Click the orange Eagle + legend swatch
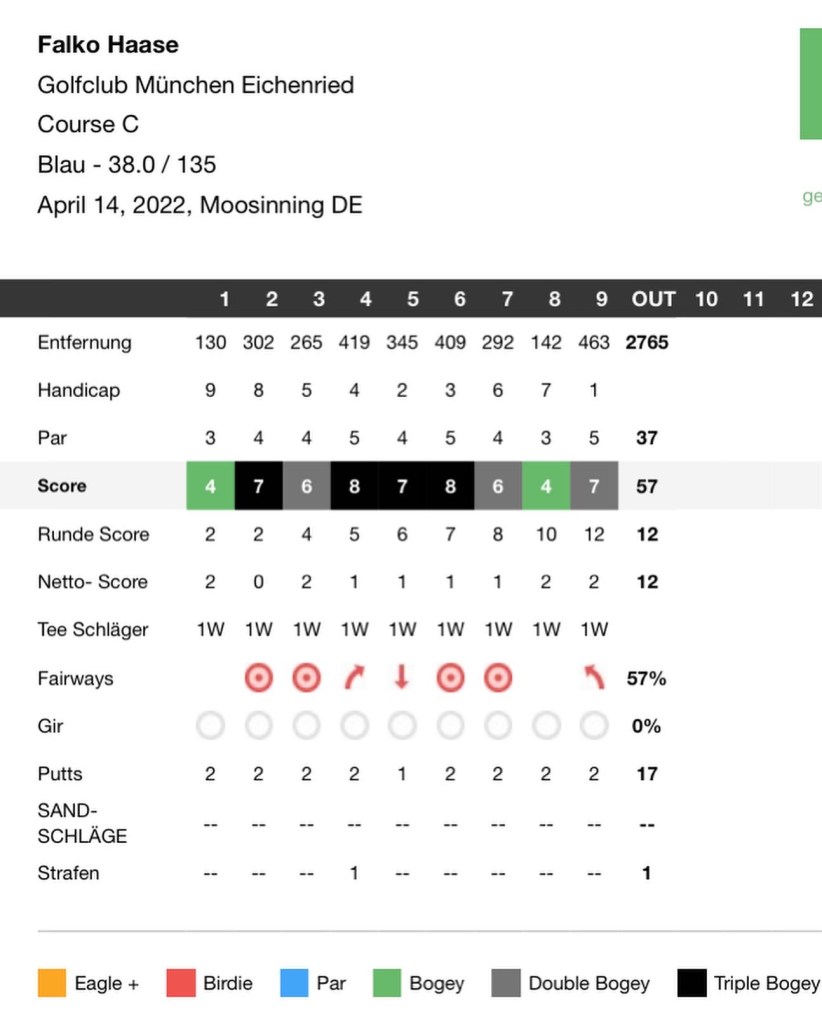This screenshot has width=822, height=1024. click(x=50, y=983)
